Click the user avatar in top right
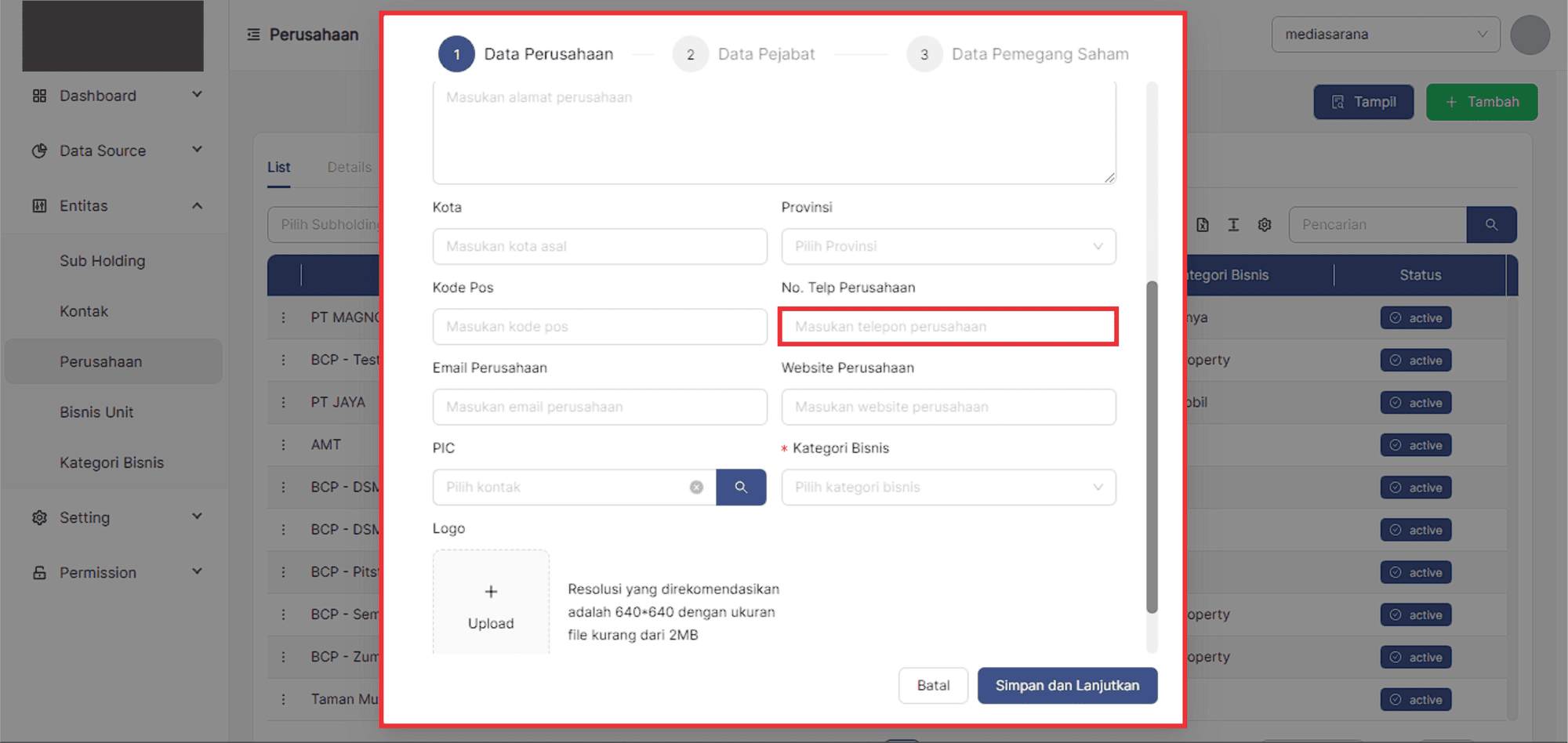The image size is (1568, 743). [x=1530, y=35]
